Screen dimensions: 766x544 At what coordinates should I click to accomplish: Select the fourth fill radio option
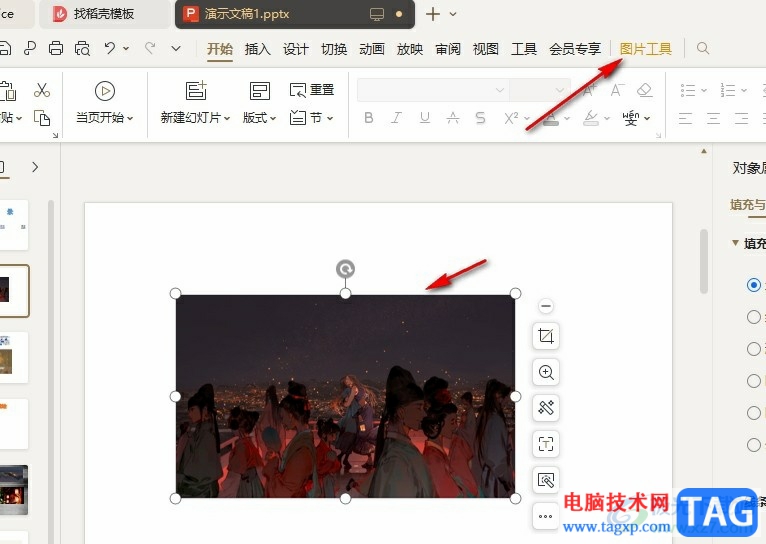tap(754, 381)
